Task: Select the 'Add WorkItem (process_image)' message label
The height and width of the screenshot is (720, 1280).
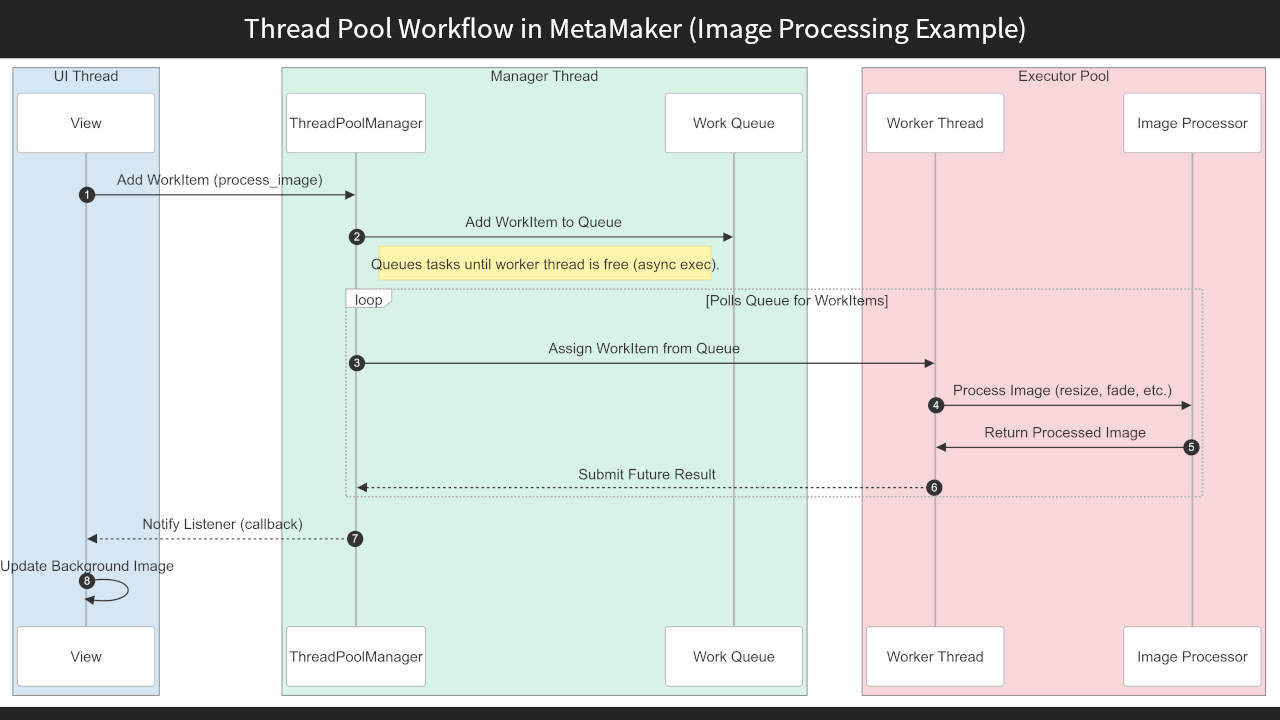Action: (x=220, y=180)
